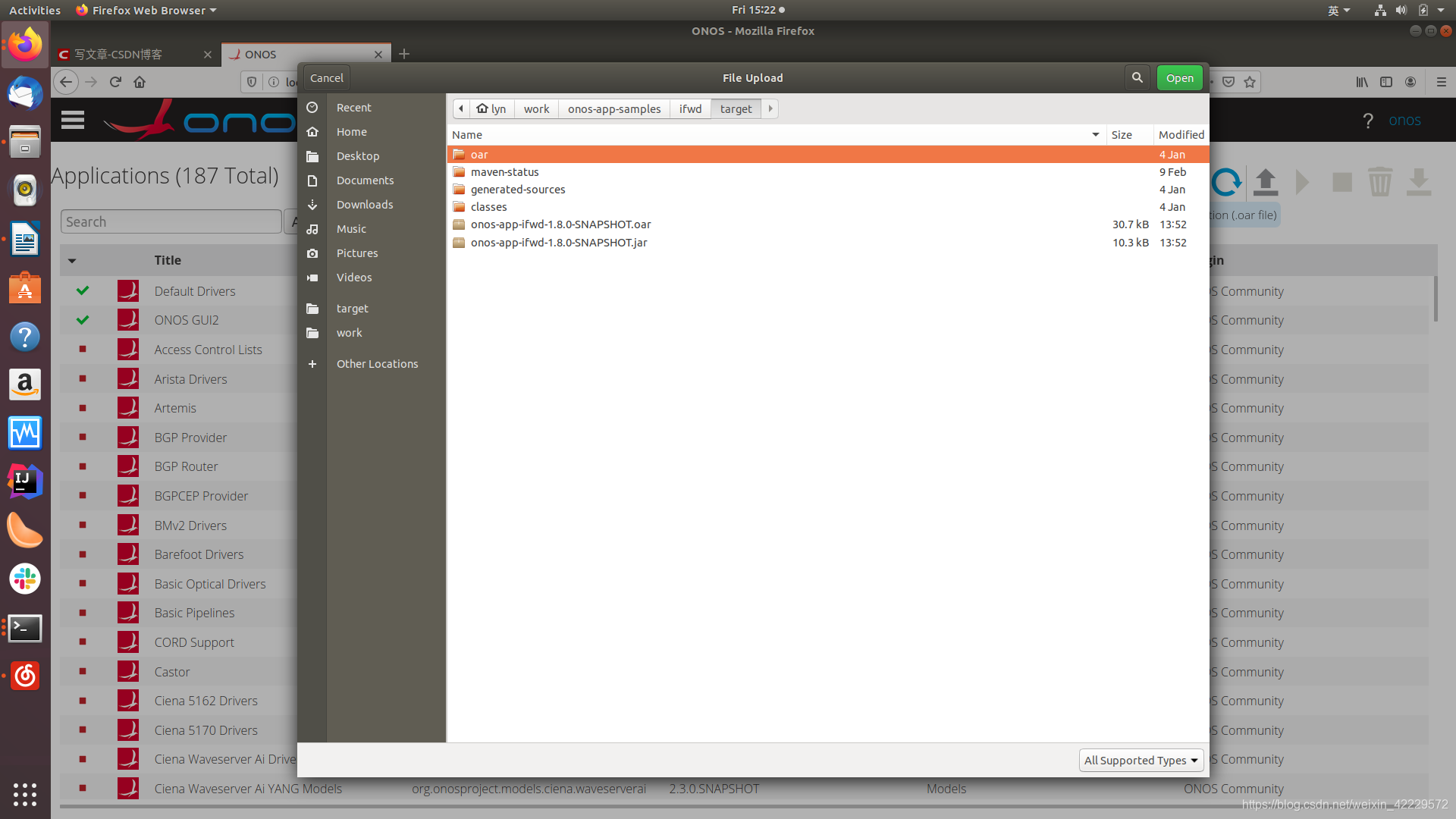Open Slack from the dock

[25, 579]
